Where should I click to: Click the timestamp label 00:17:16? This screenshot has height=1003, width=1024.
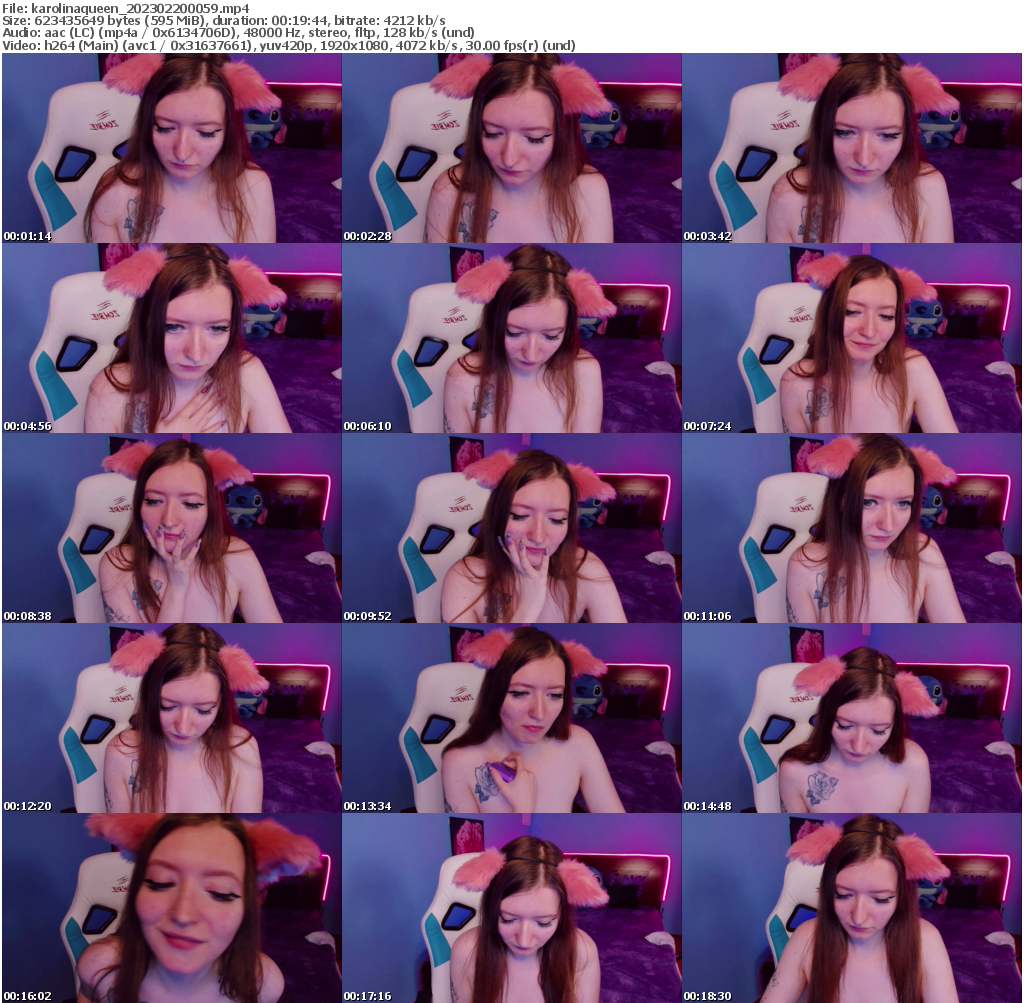pyautogui.click(x=366, y=995)
